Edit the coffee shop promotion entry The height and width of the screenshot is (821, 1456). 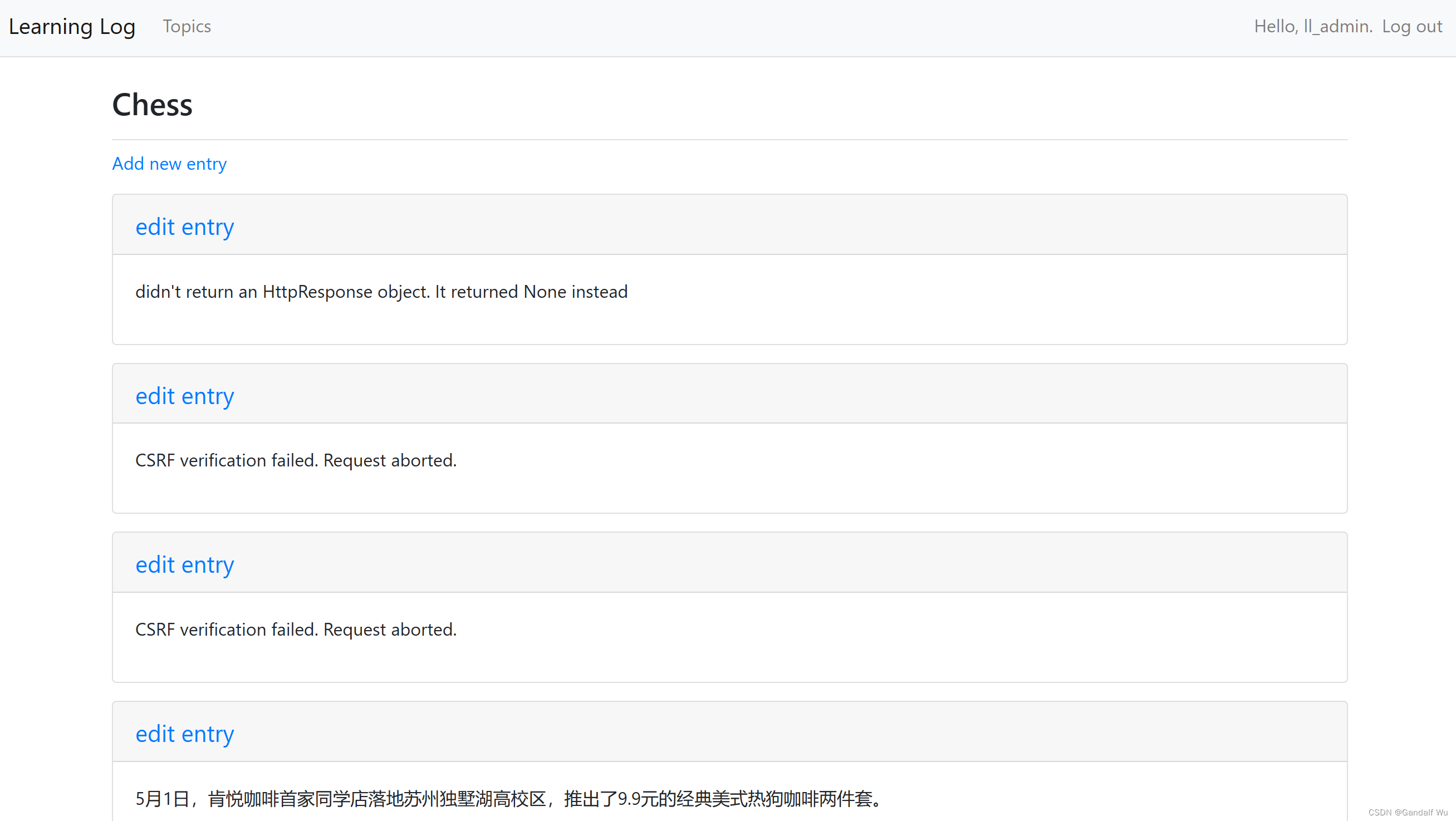tap(184, 734)
